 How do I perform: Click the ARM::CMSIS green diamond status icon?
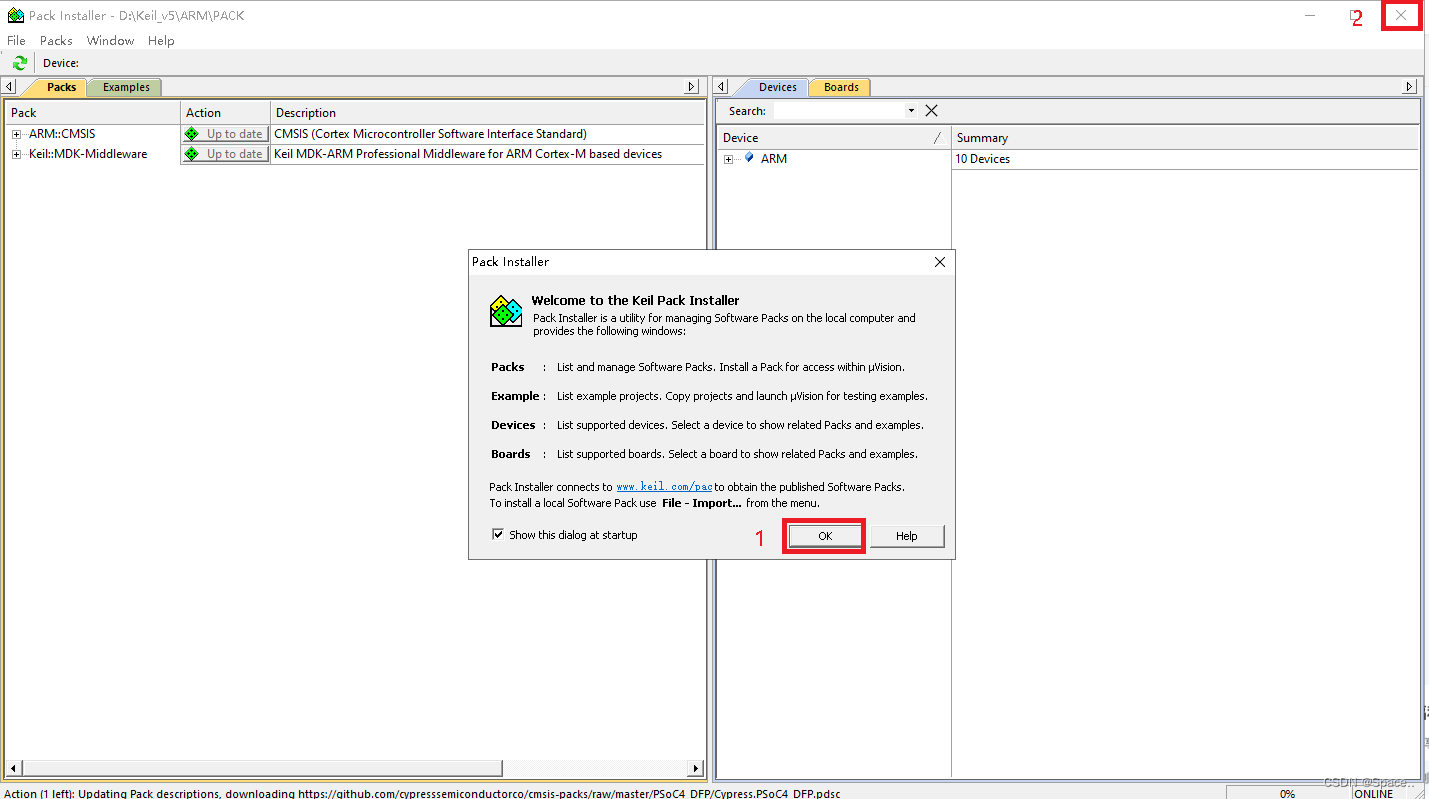[192, 134]
